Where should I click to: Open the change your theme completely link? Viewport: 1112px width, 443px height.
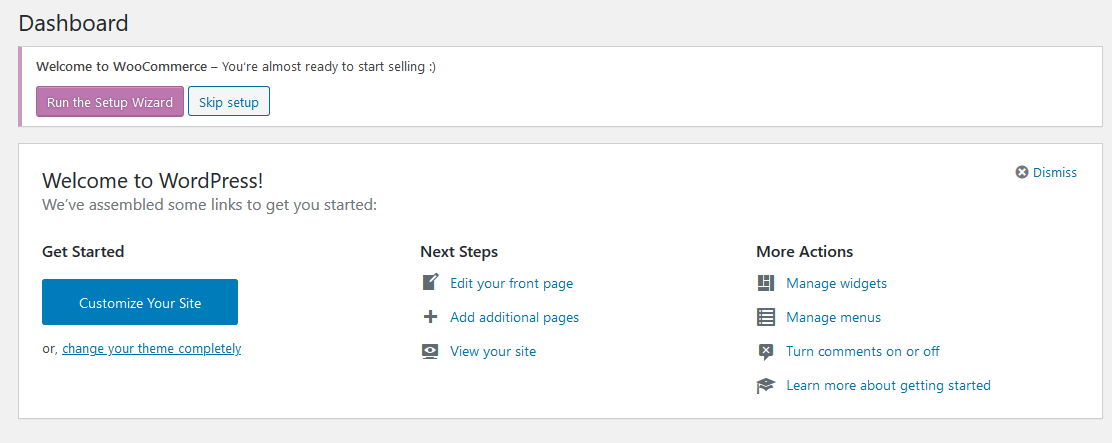pyautogui.click(x=152, y=349)
